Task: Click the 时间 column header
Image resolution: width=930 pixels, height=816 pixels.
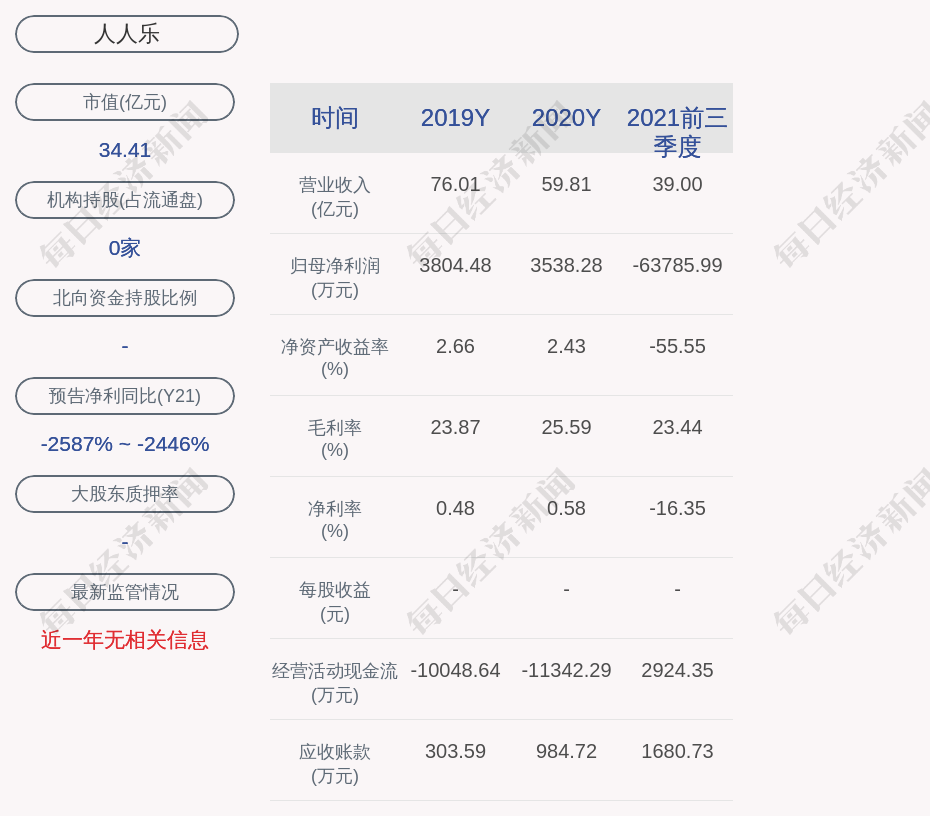Action: pyautogui.click(x=335, y=118)
